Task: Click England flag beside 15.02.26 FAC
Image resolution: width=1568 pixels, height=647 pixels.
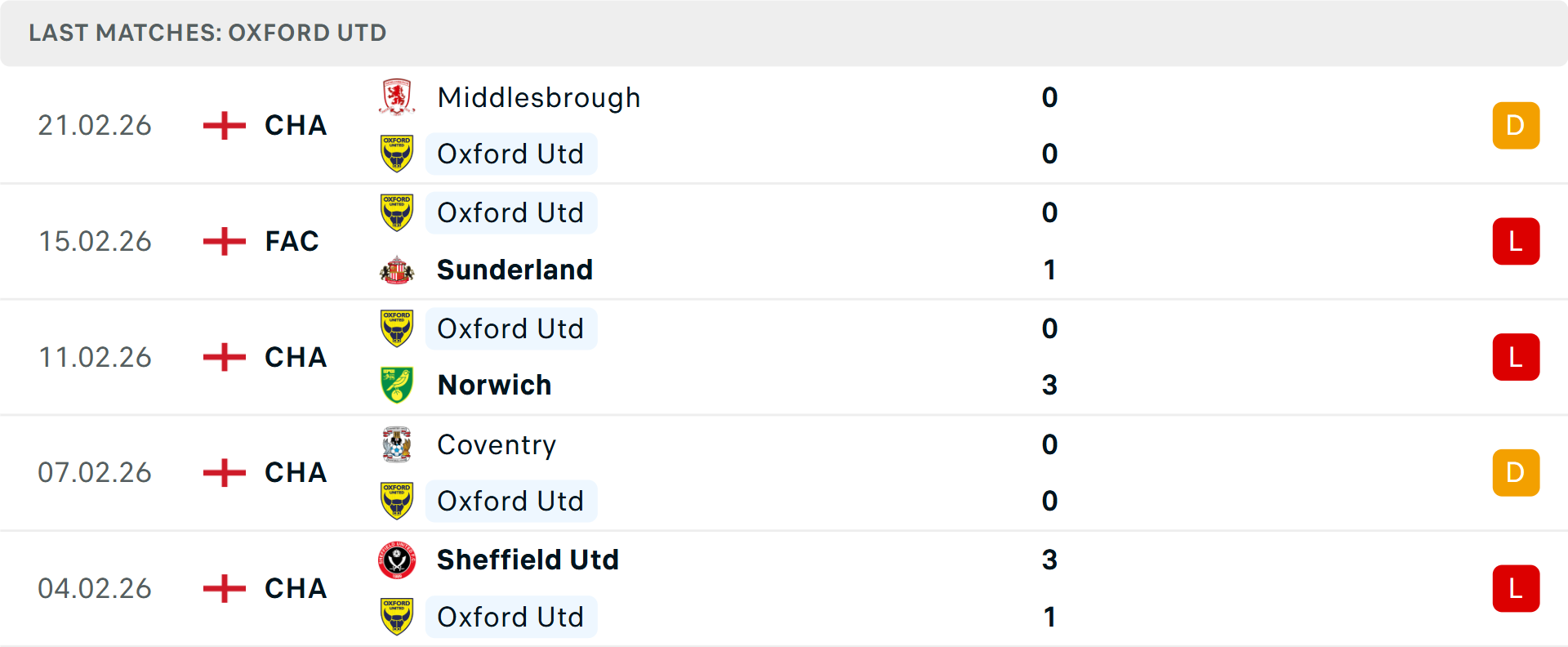Action: 225,241
